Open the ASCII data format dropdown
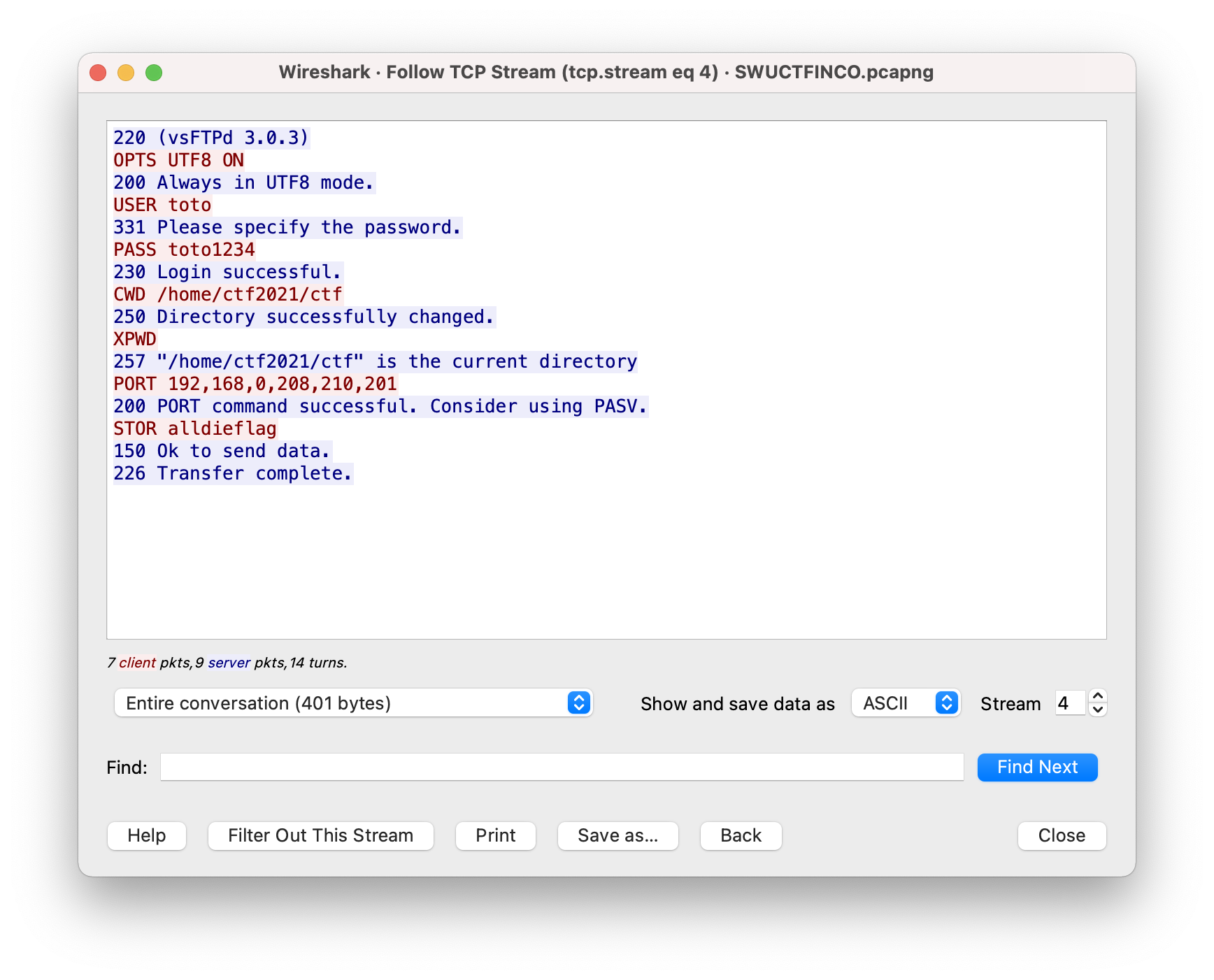 [x=906, y=702]
